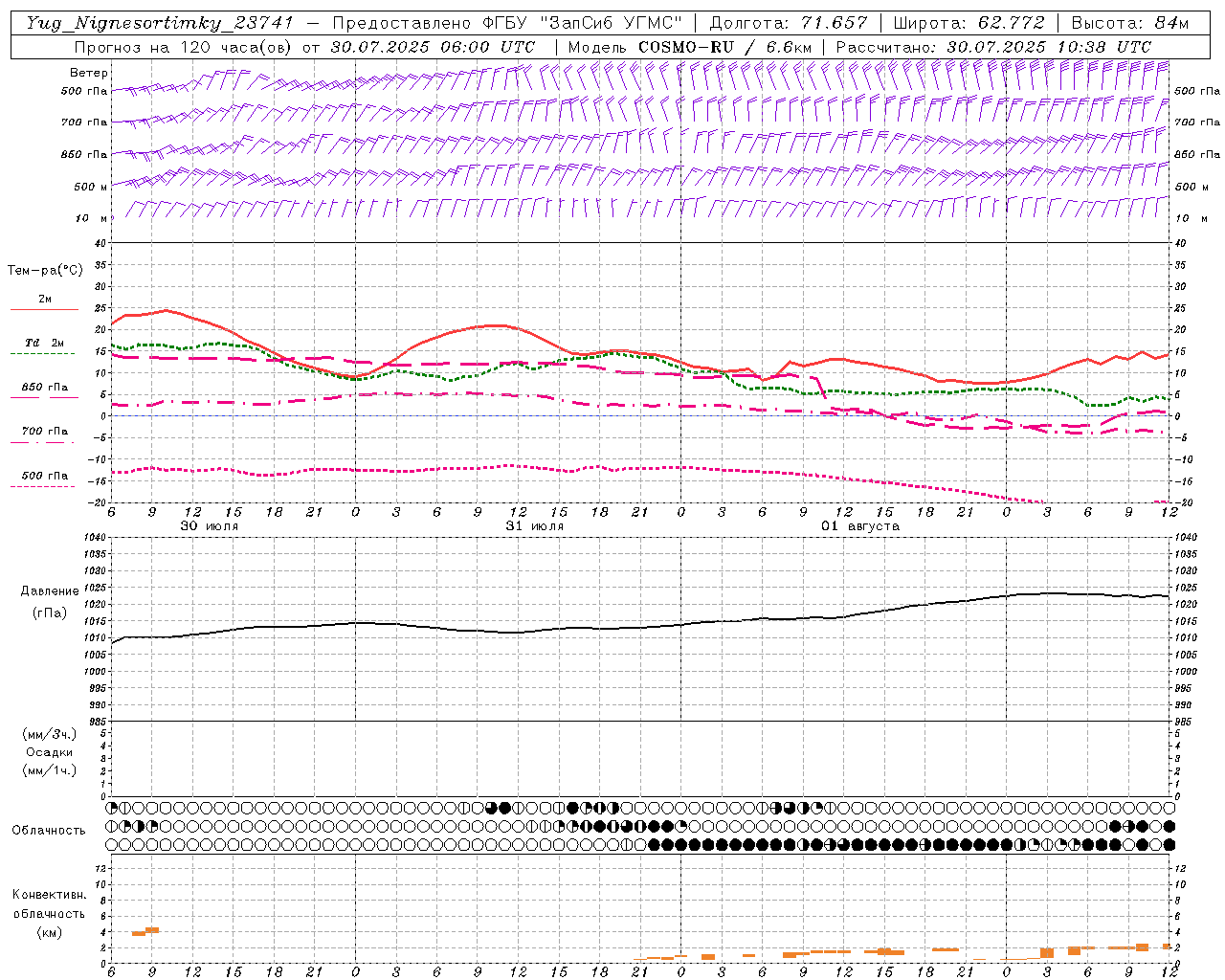This screenshot has height=980, width=1225.
Task: Click the 'Рассчитано: 30.07.2025 10:38 UTC' text
Action: [x=993, y=47]
